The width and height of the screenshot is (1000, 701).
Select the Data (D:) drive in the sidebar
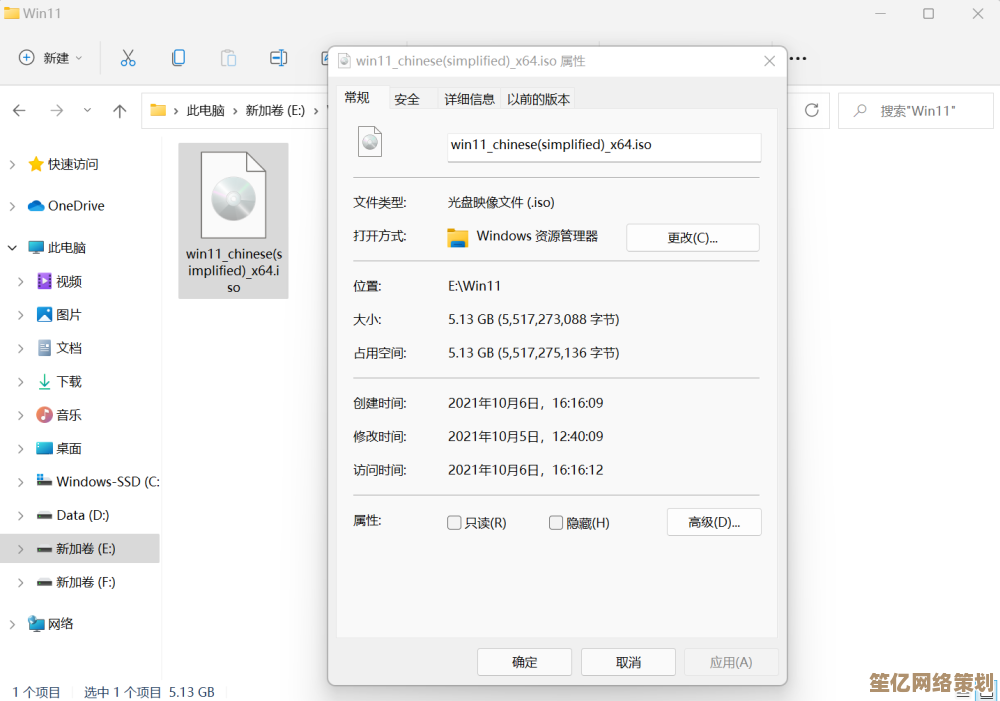tap(82, 515)
